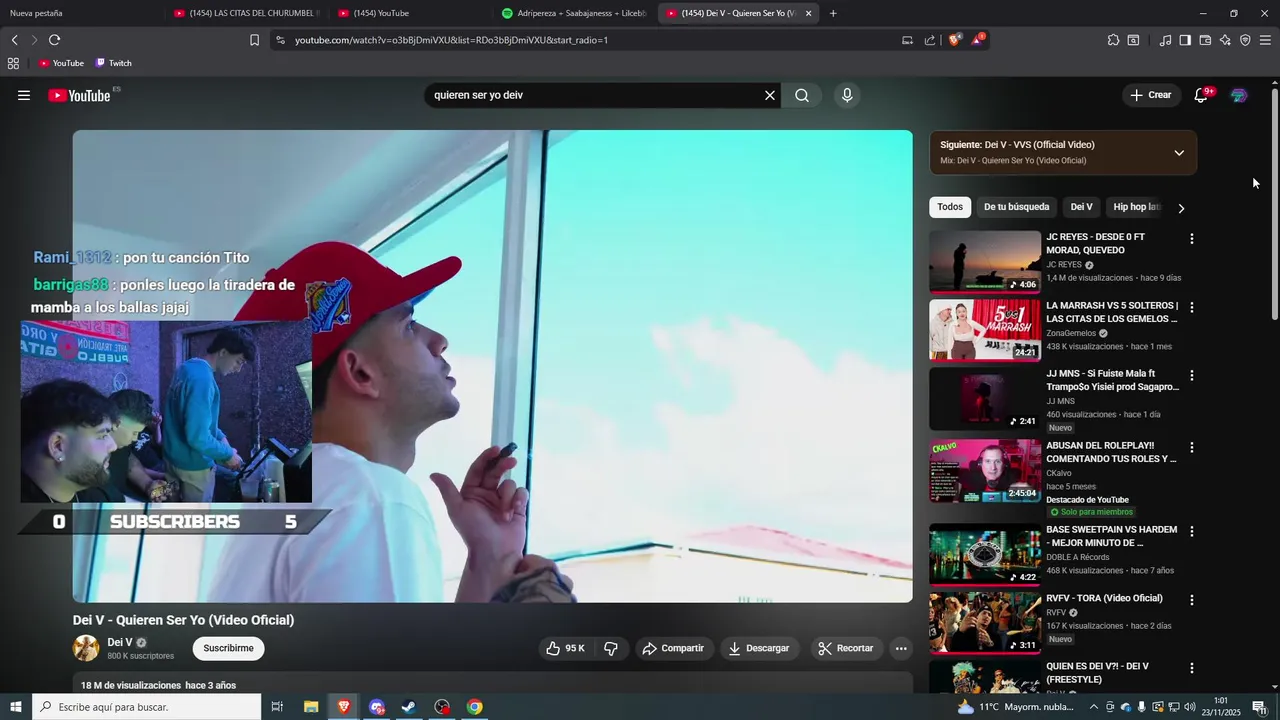This screenshot has height=720, width=1280.
Task: Open YouTube notifications bell
Action: click(1201, 95)
